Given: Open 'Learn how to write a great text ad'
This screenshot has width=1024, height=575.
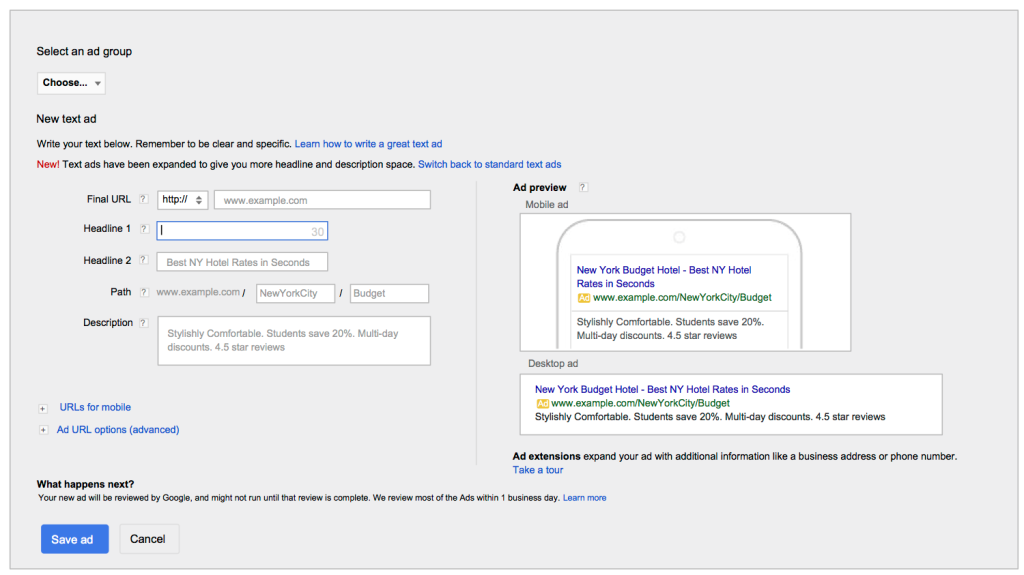Looking at the screenshot, I should pos(368,144).
